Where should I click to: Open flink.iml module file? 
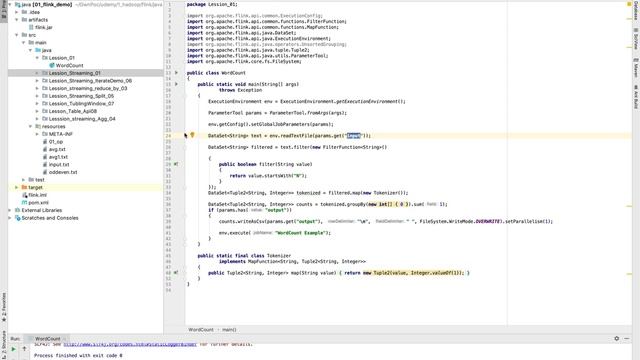click(x=38, y=195)
